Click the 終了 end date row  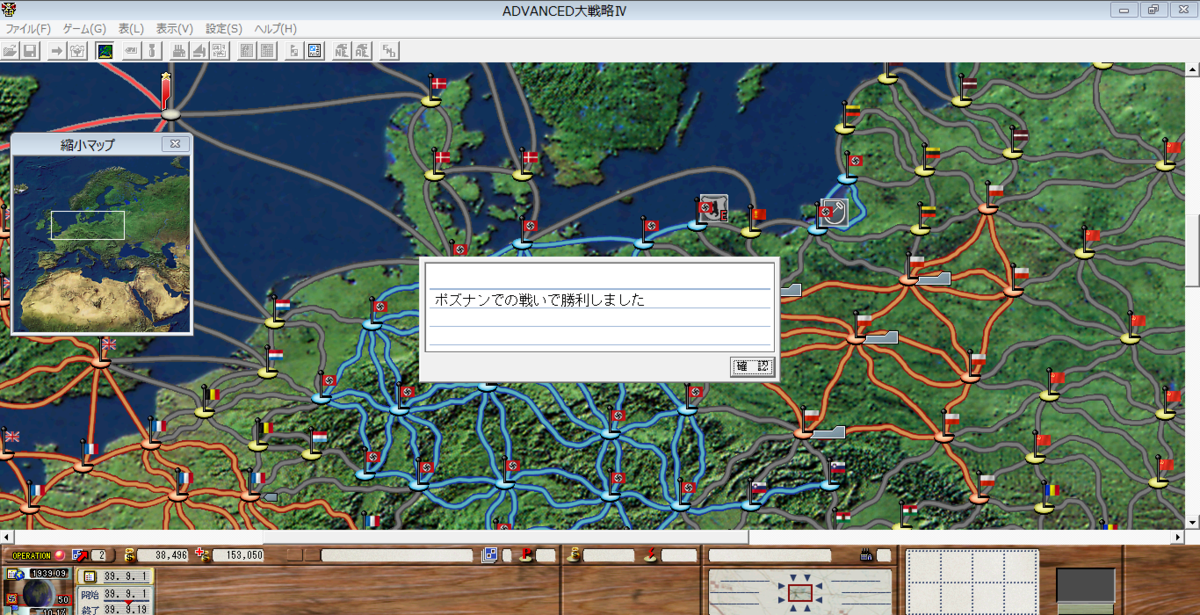click(x=115, y=609)
